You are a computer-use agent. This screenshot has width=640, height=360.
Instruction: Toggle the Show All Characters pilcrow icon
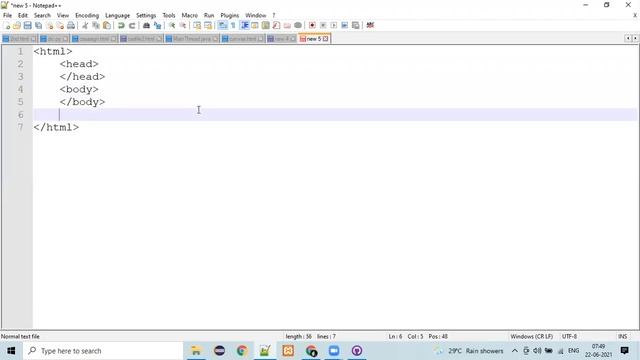pos(233,25)
